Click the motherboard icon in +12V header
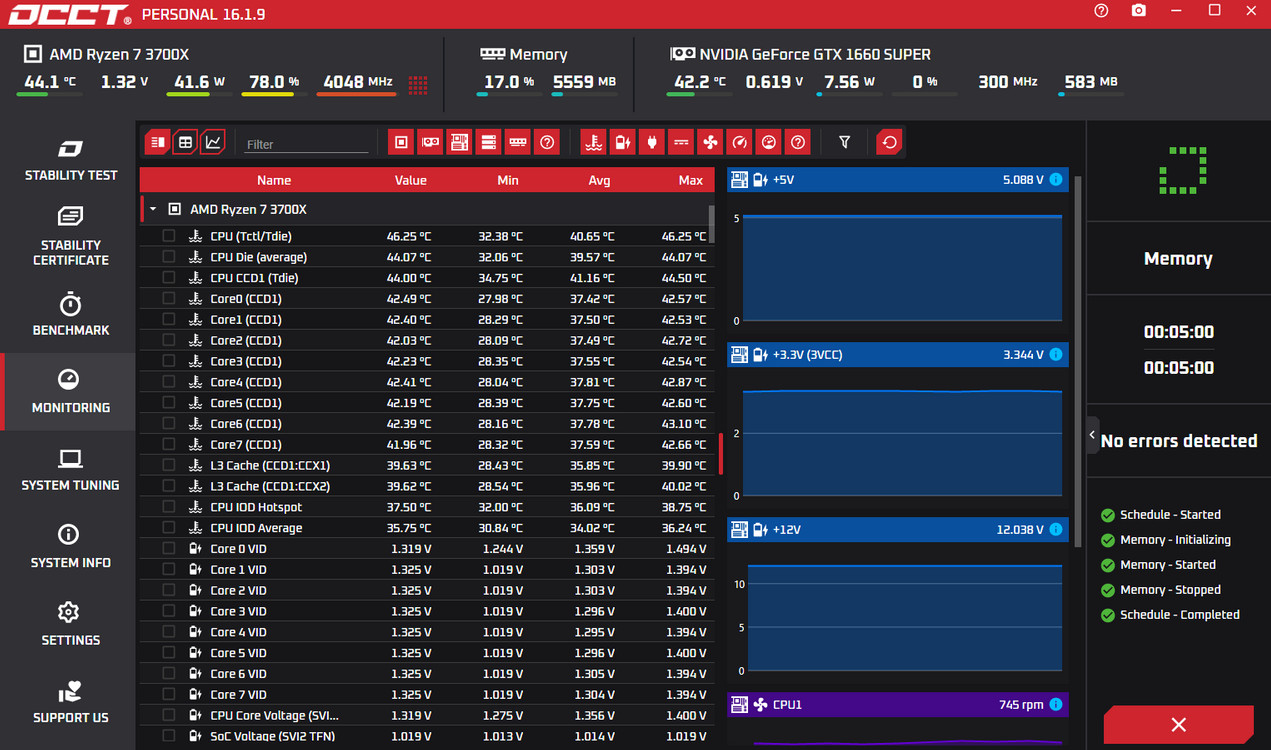Screen dimensions: 1271x750 click(x=739, y=530)
